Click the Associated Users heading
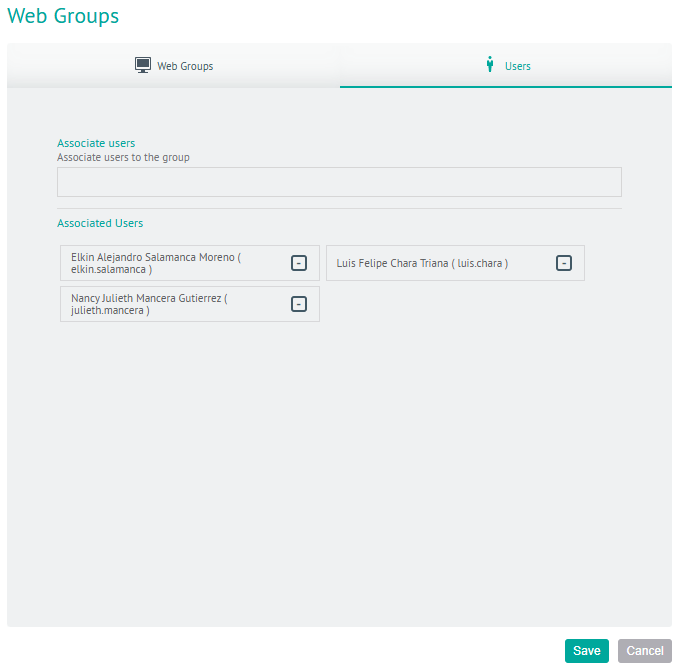 point(100,223)
